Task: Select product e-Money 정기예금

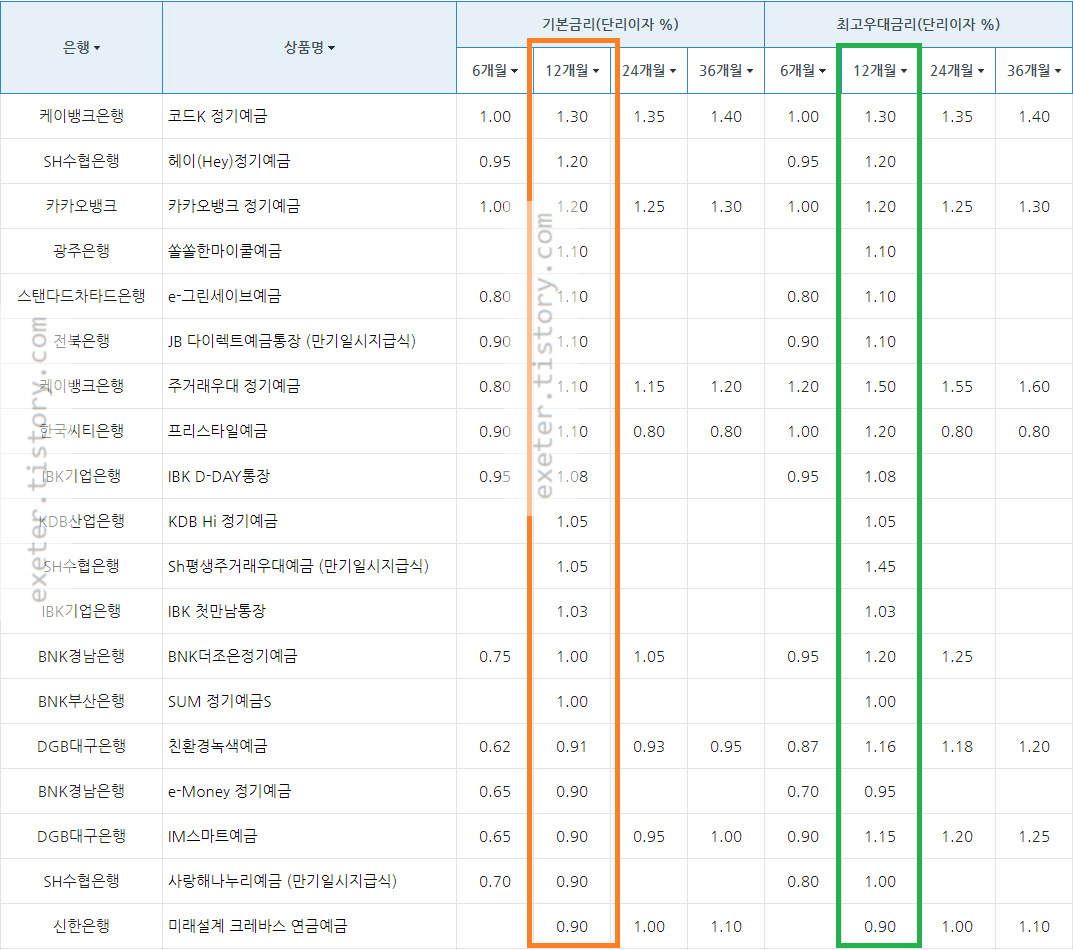Action: point(230,791)
